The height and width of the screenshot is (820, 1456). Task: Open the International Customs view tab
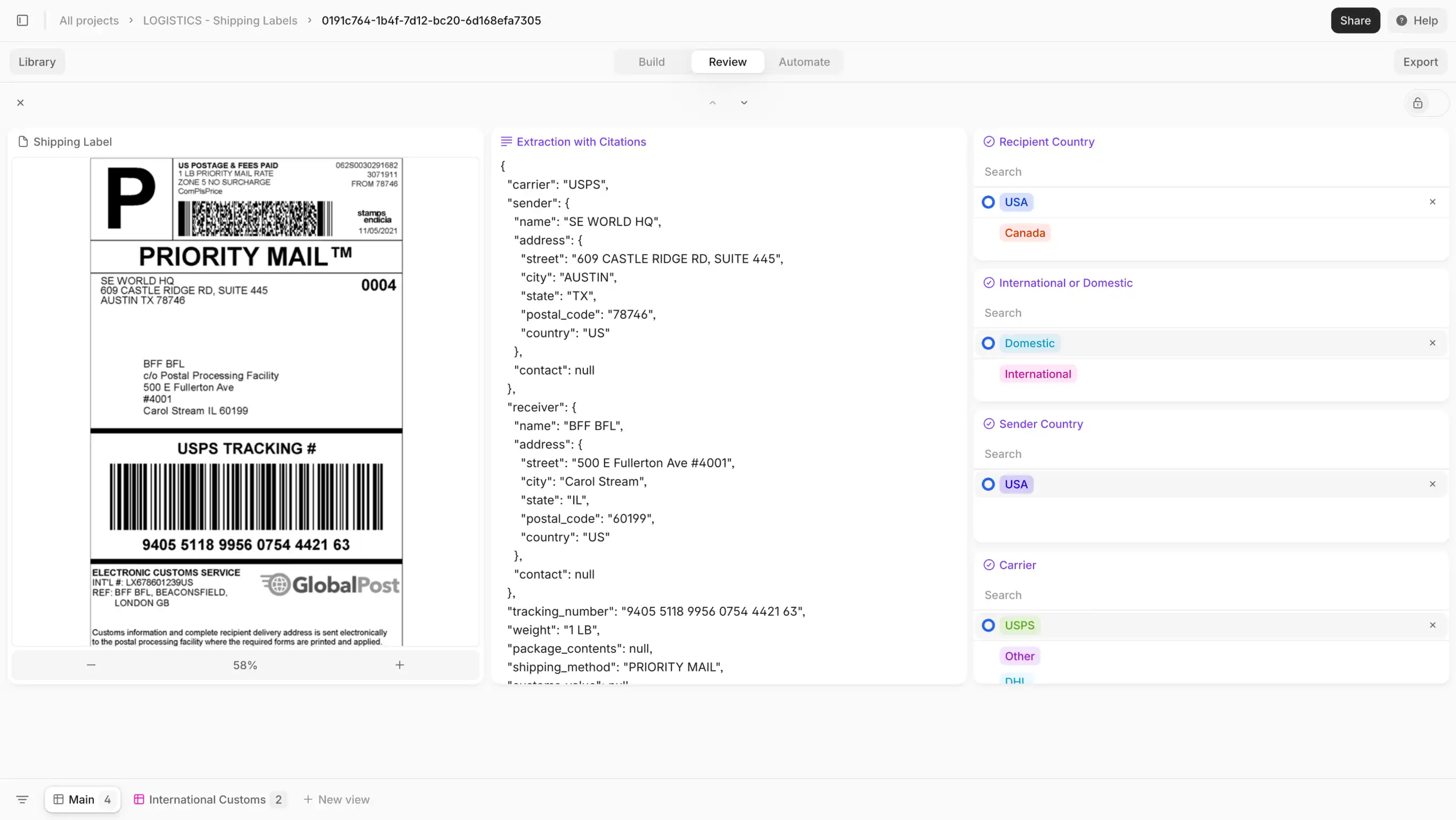click(210, 800)
